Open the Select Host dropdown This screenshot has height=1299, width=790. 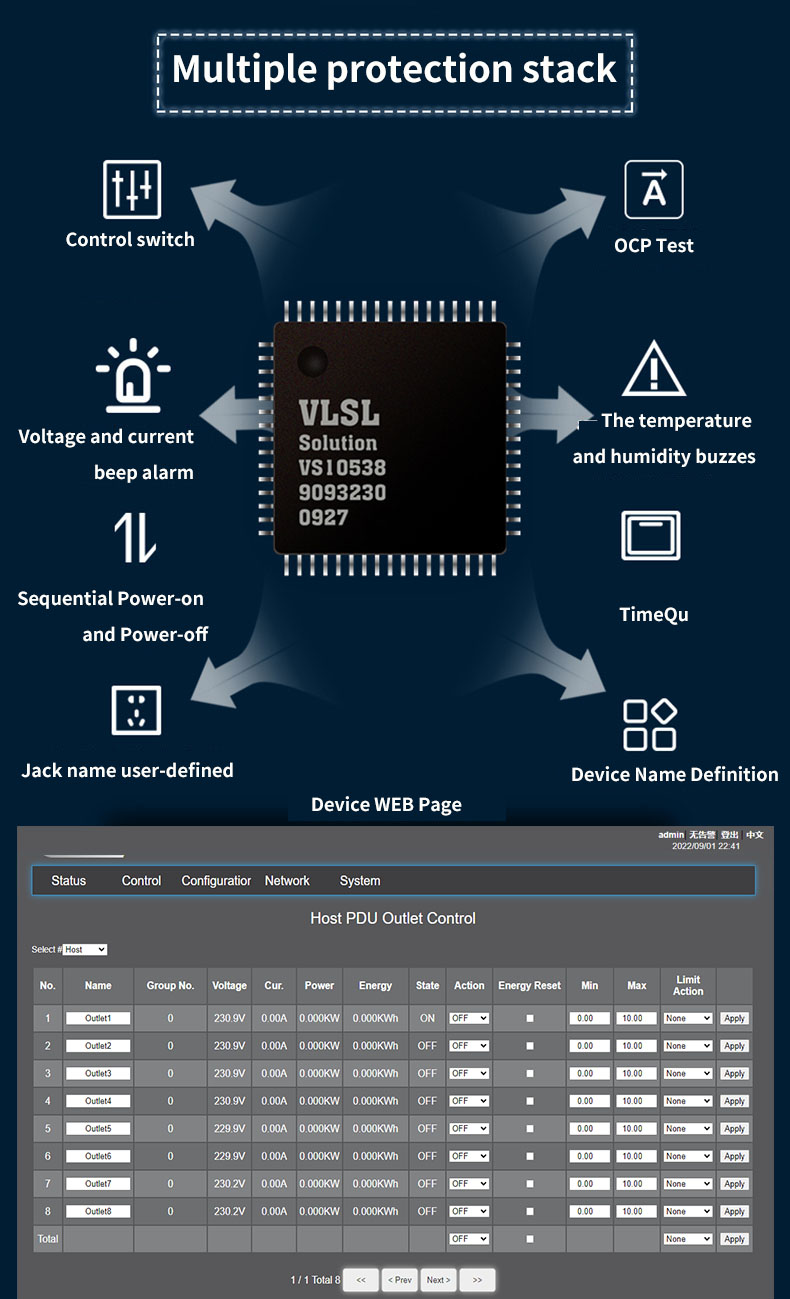(x=85, y=949)
